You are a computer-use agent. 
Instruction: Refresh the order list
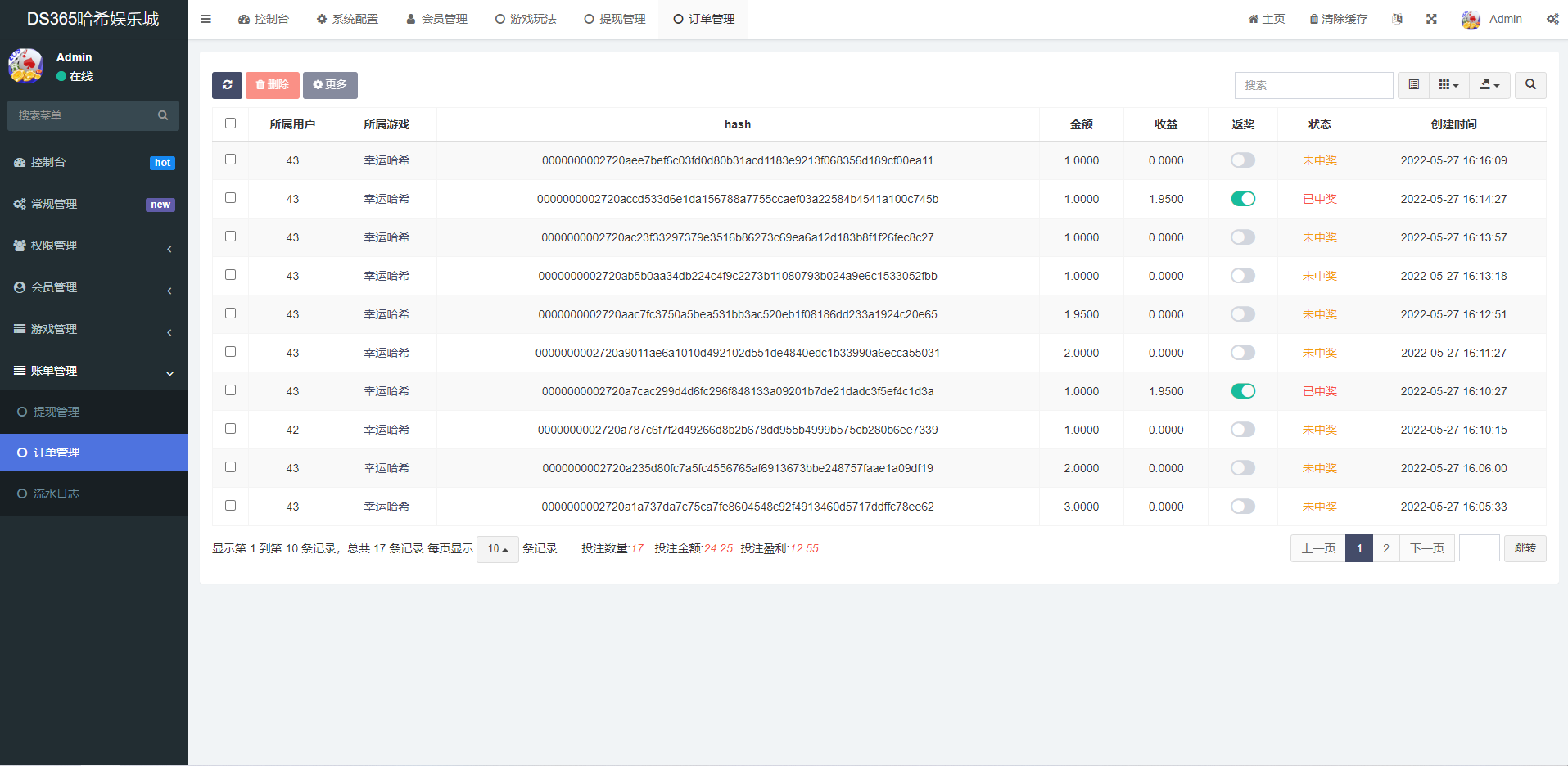(x=227, y=85)
